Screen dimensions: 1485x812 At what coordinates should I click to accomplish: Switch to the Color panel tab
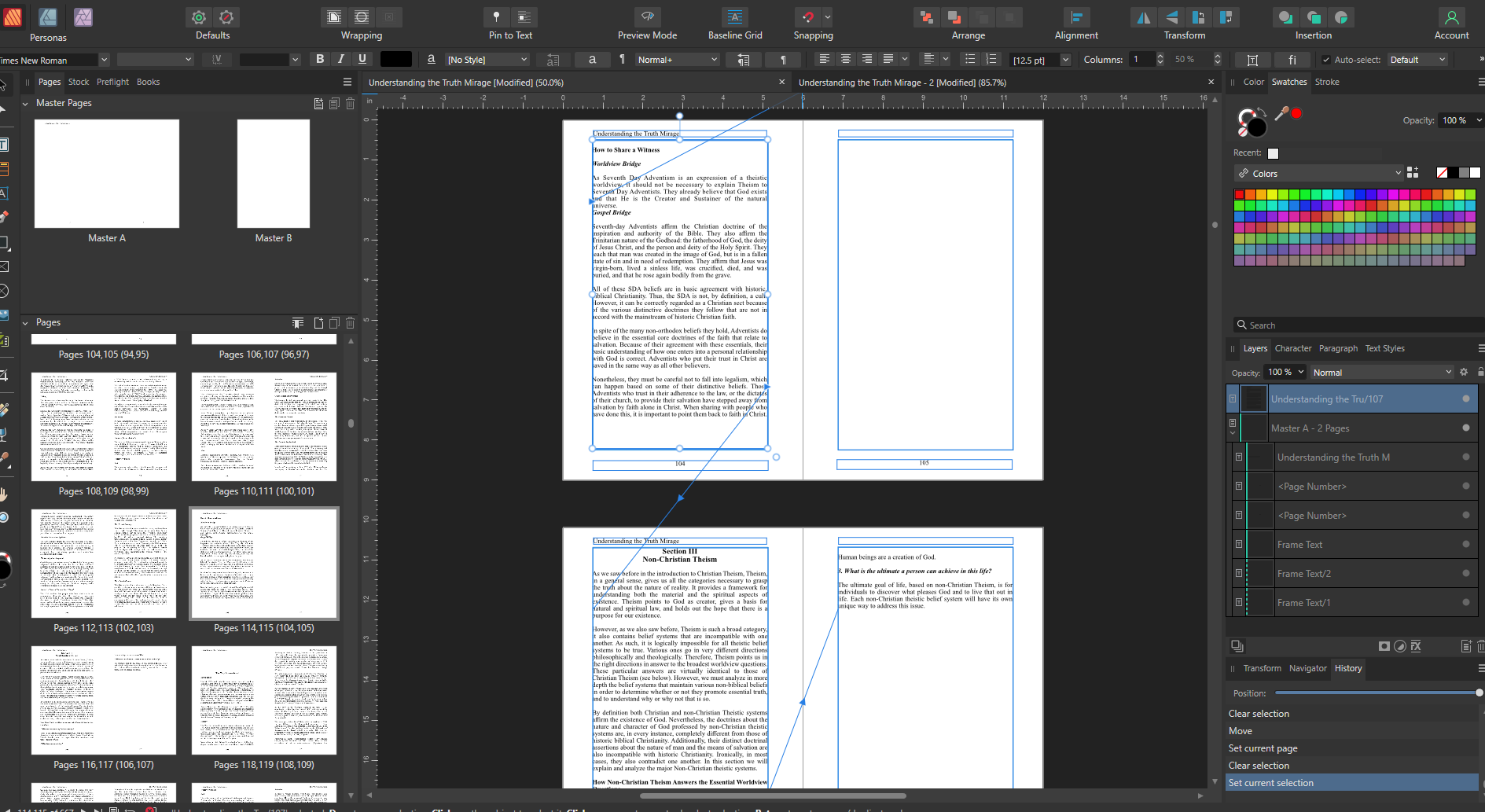[1253, 82]
